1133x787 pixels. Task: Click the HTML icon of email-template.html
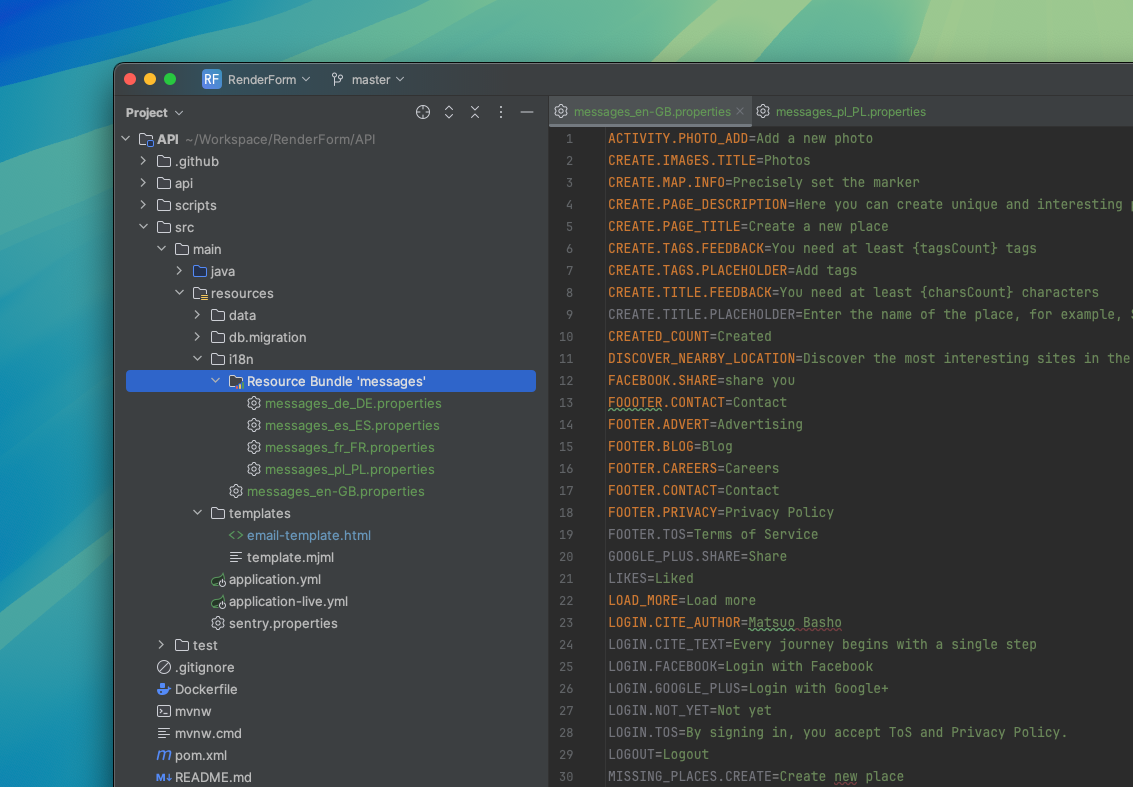coord(236,536)
